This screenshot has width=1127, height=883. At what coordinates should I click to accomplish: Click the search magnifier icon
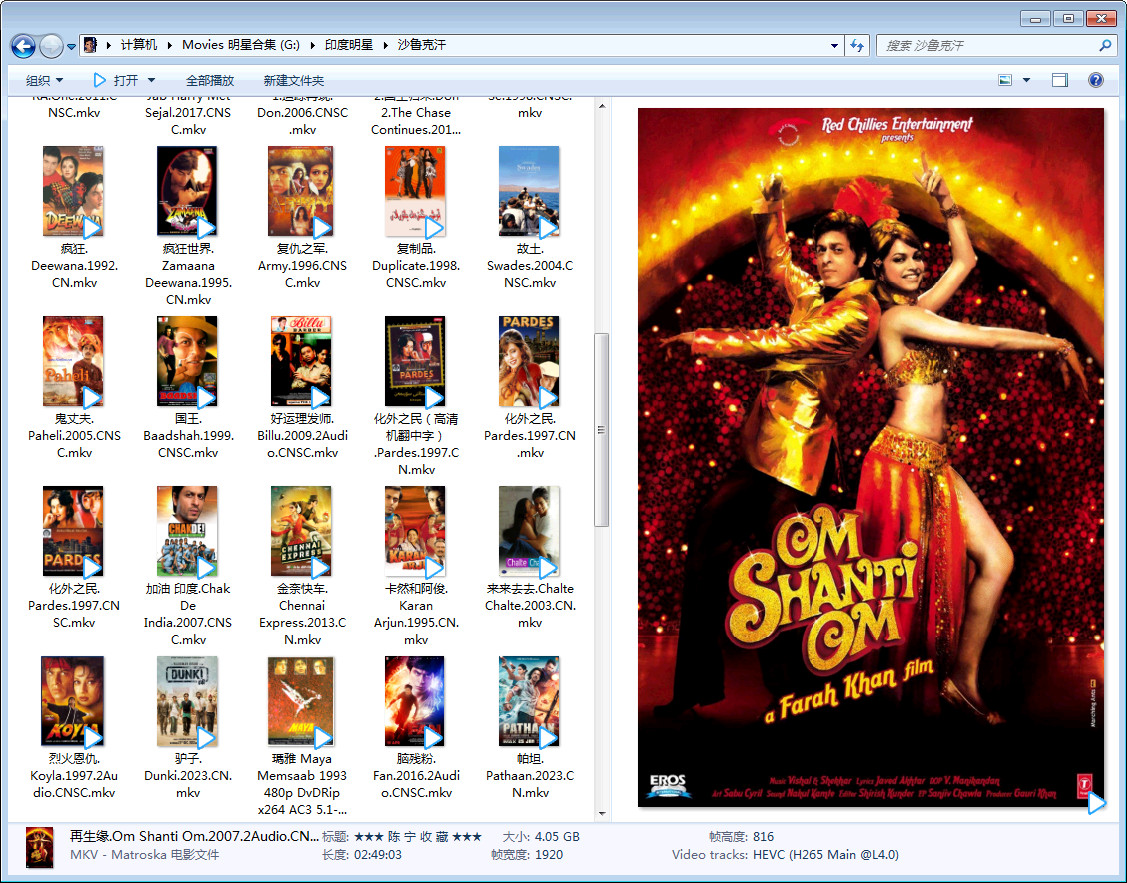1105,45
